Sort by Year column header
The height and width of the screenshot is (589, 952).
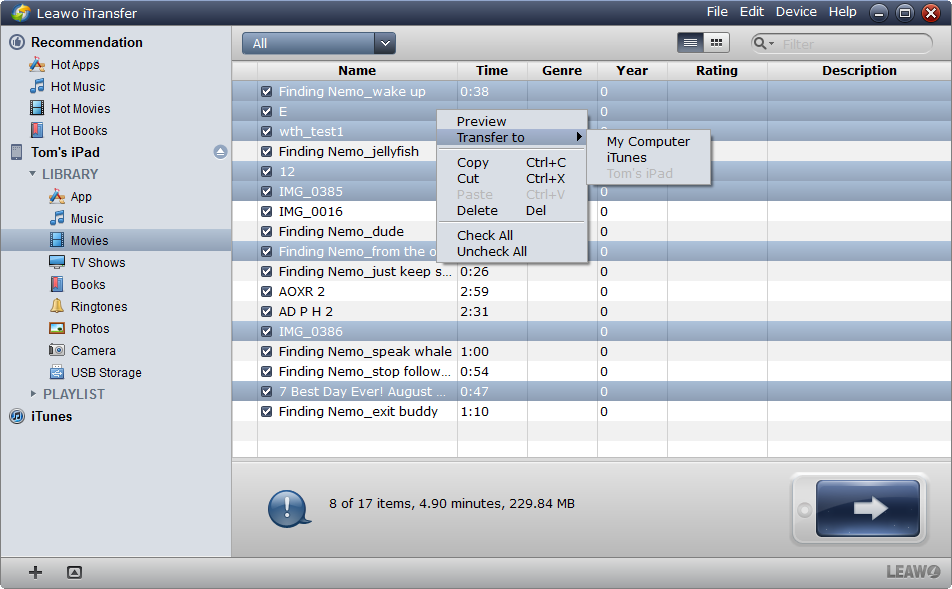coord(632,70)
